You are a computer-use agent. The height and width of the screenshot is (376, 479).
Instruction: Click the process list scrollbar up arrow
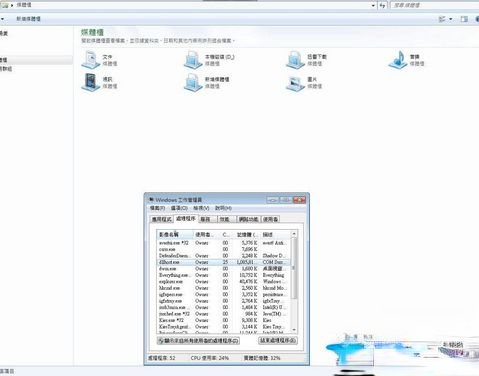[294, 234]
